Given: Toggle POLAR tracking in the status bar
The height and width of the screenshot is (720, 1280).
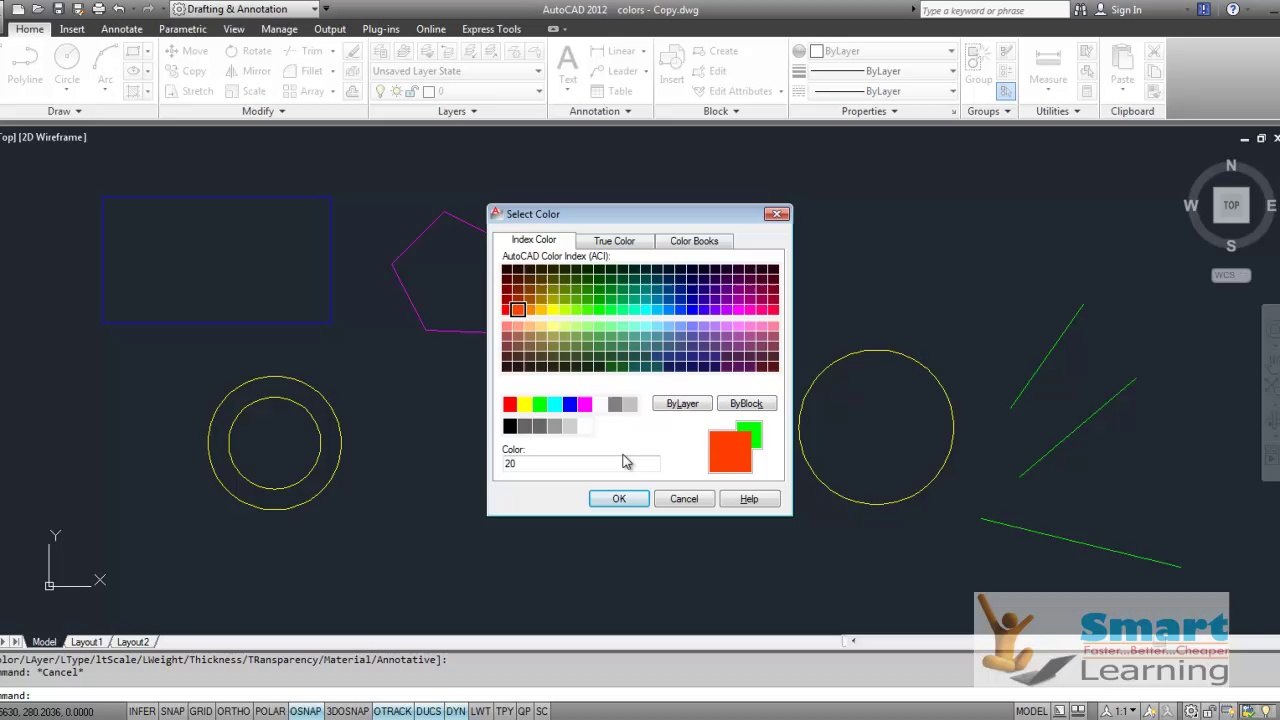Looking at the screenshot, I should point(270,711).
